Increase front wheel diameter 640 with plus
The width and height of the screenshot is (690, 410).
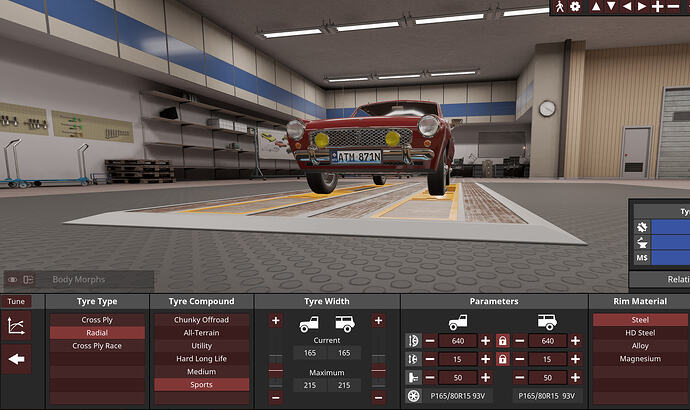[x=485, y=341]
